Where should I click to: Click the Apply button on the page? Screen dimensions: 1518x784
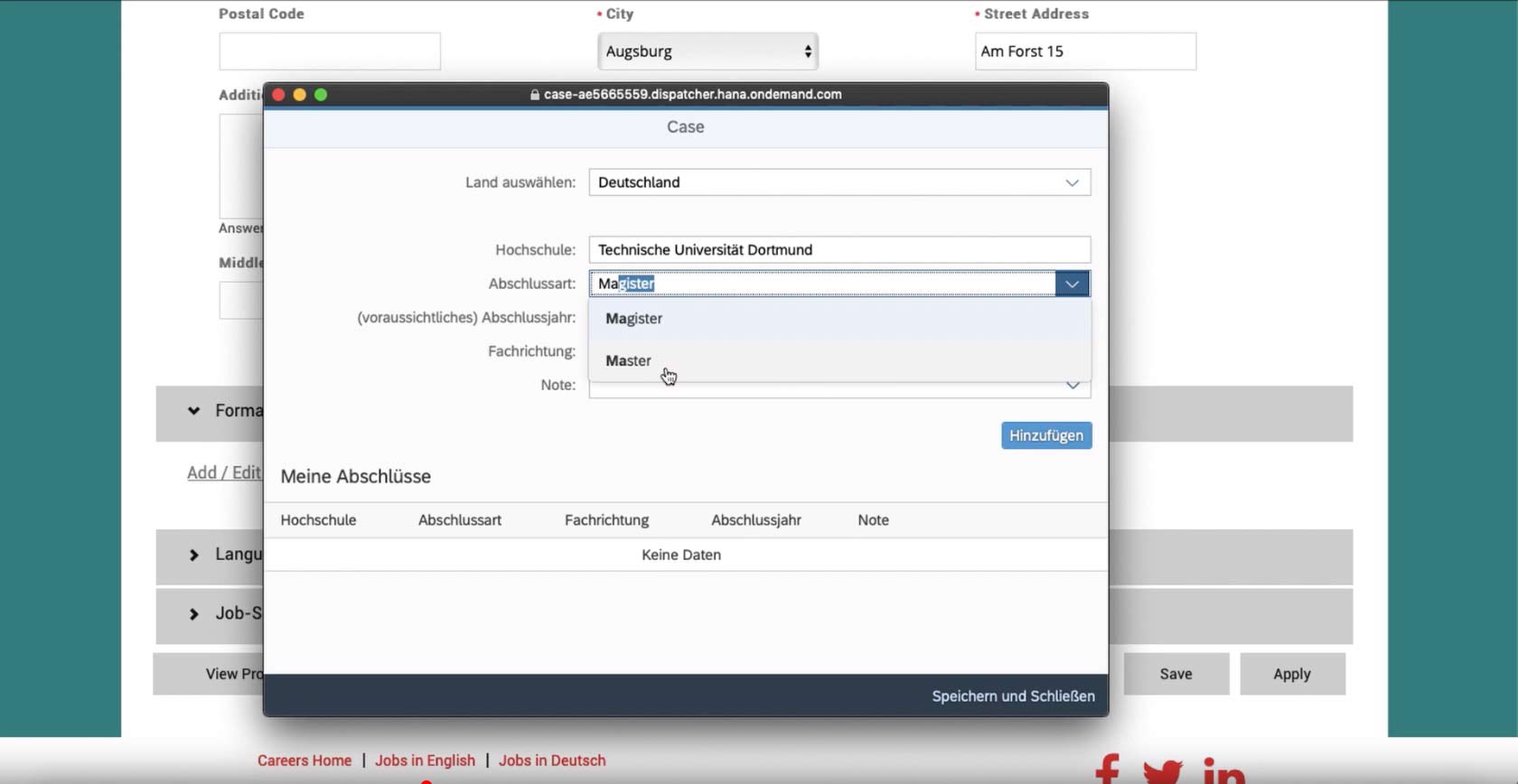click(1292, 674)
